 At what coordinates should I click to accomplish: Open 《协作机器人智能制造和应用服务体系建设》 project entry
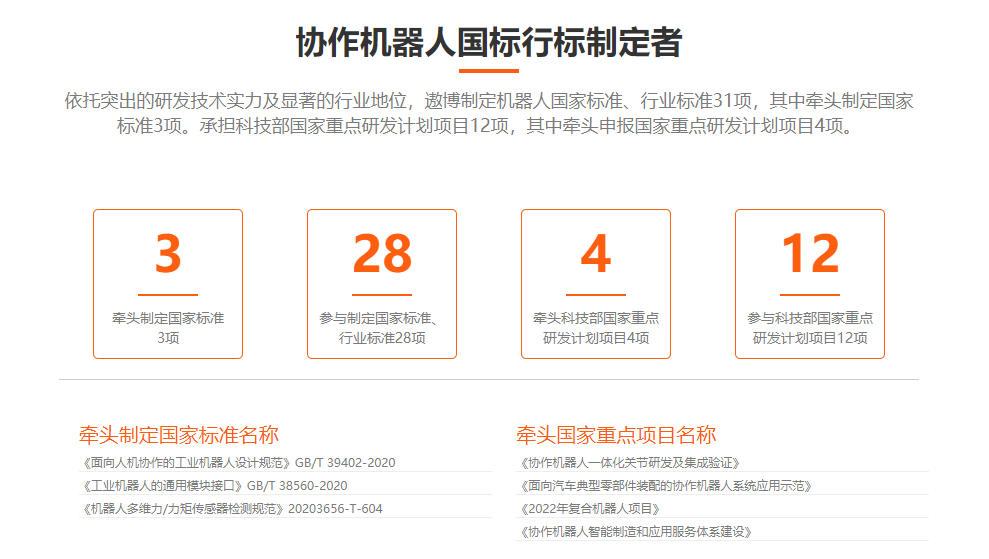(635, 532)
